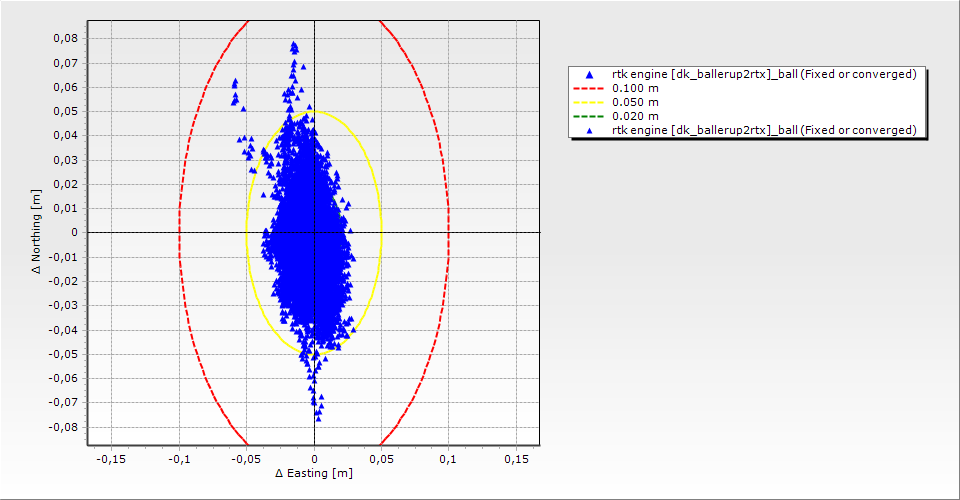
Task: Click the "0,06" Northing tick label
Action: (x=66, y=87)
